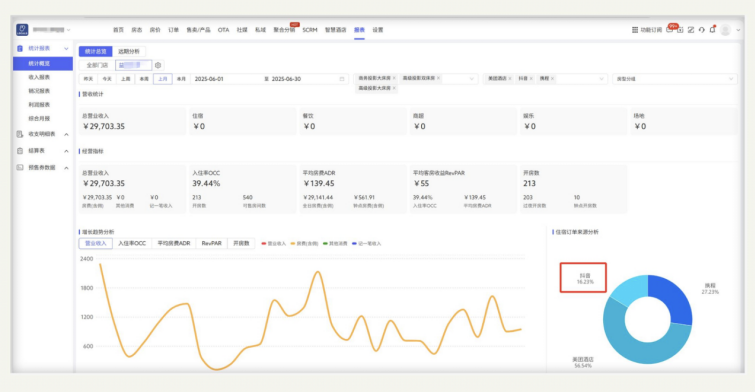Screen dimensions: 755x392
Task: Open the SCRM top menu
Action: (x=310, y=30)
